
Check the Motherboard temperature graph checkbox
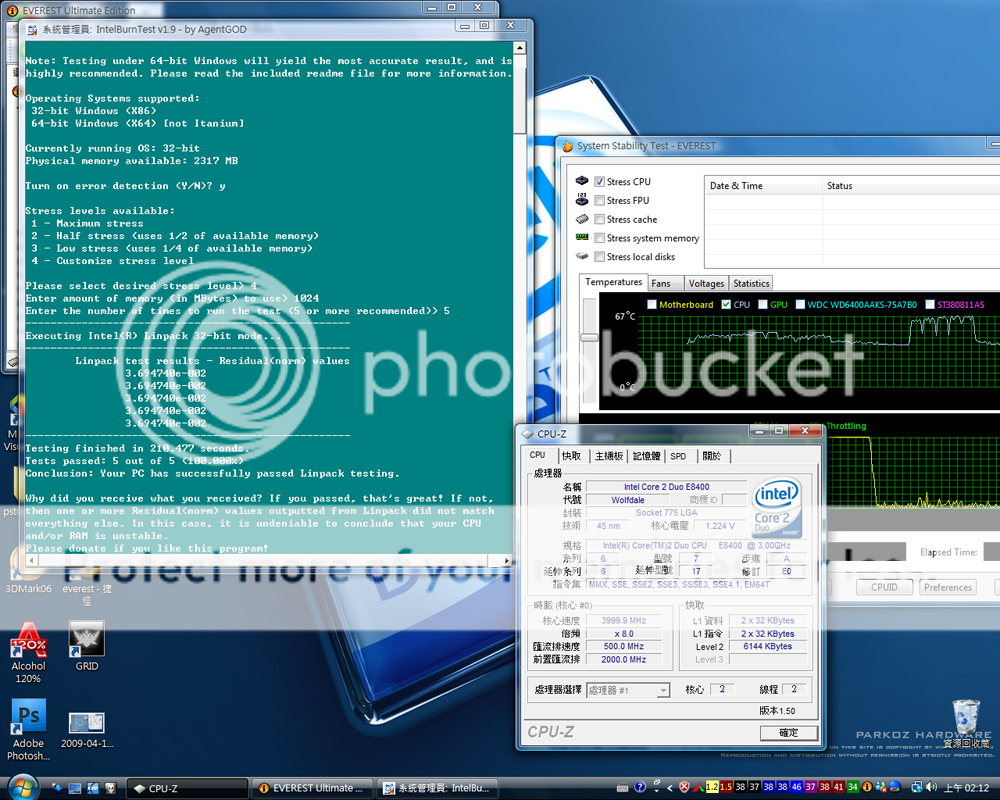click(x=652, y=304)
